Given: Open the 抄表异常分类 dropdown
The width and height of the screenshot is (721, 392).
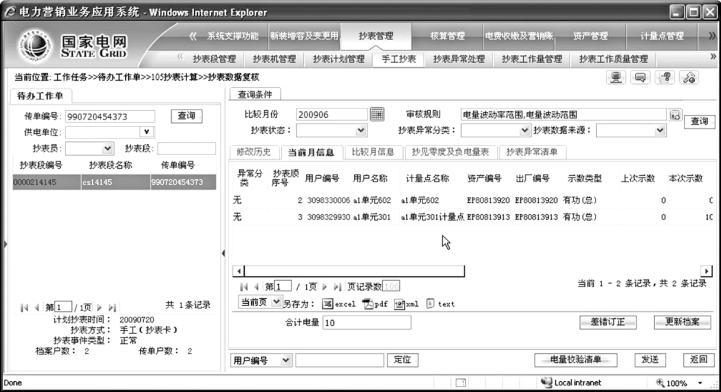Looking at the screenshot, I should tap(524, 131).
